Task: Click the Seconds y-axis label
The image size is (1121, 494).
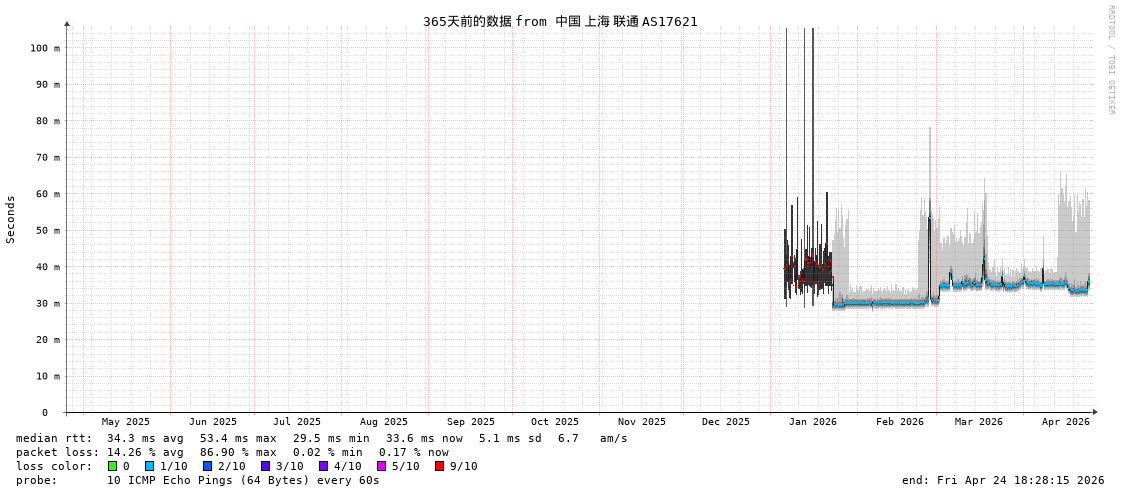Action: [11, 219]
